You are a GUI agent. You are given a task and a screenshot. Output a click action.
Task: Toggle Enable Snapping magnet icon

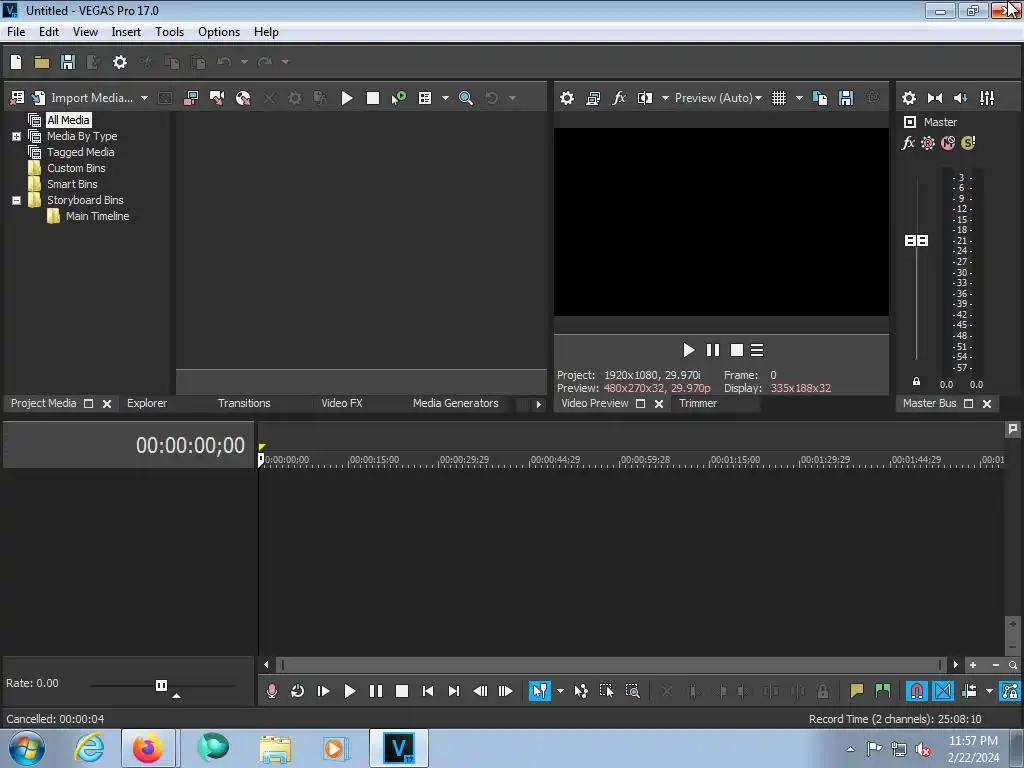pos(917,691)
